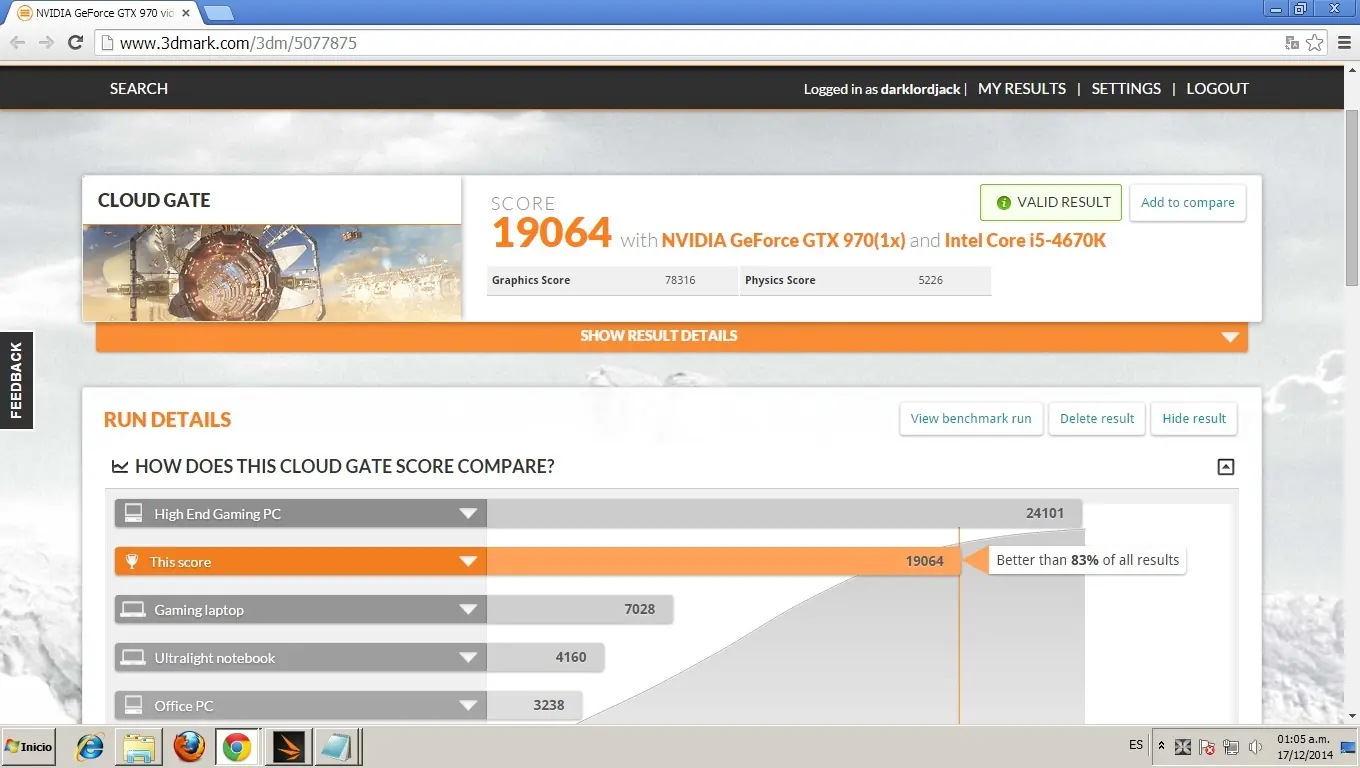Click the address bar URL field
1360x768 pixels.
690,43
